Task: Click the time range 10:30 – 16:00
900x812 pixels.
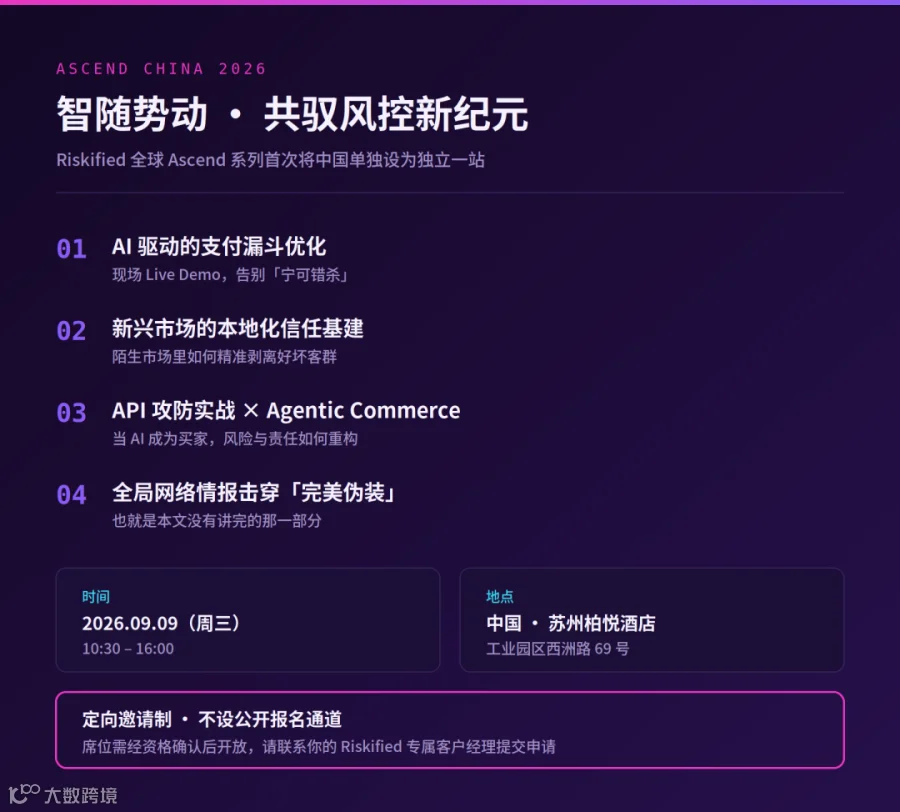Action: 128,648
